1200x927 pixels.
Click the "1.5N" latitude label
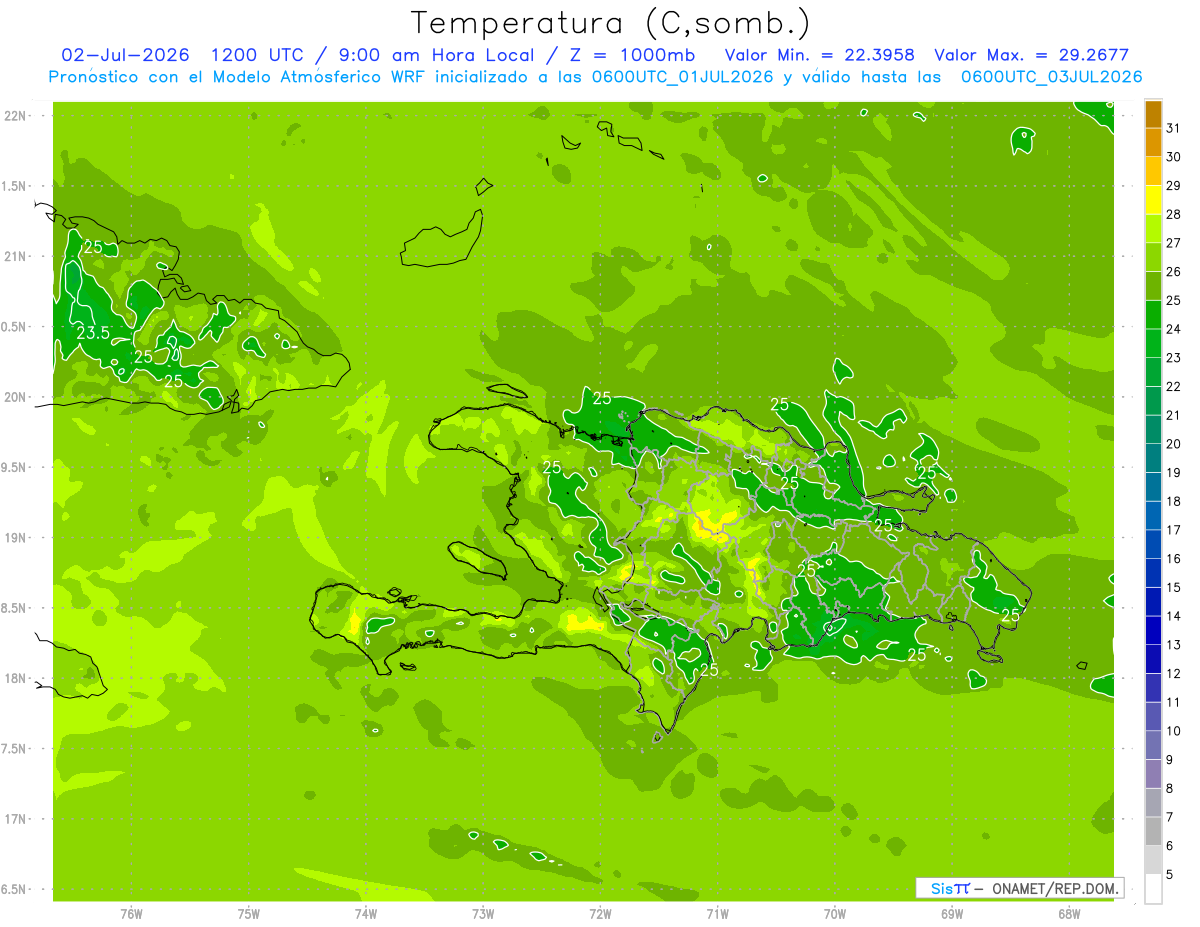(16, 186)
